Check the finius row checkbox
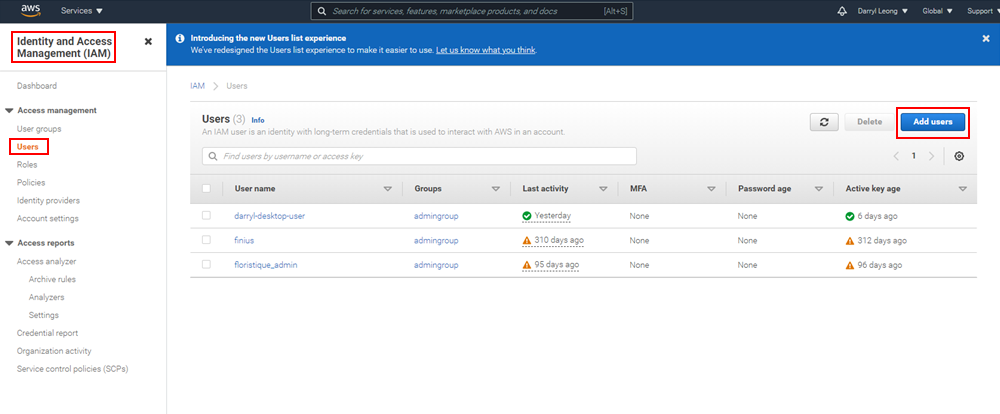 click(206, 240)
